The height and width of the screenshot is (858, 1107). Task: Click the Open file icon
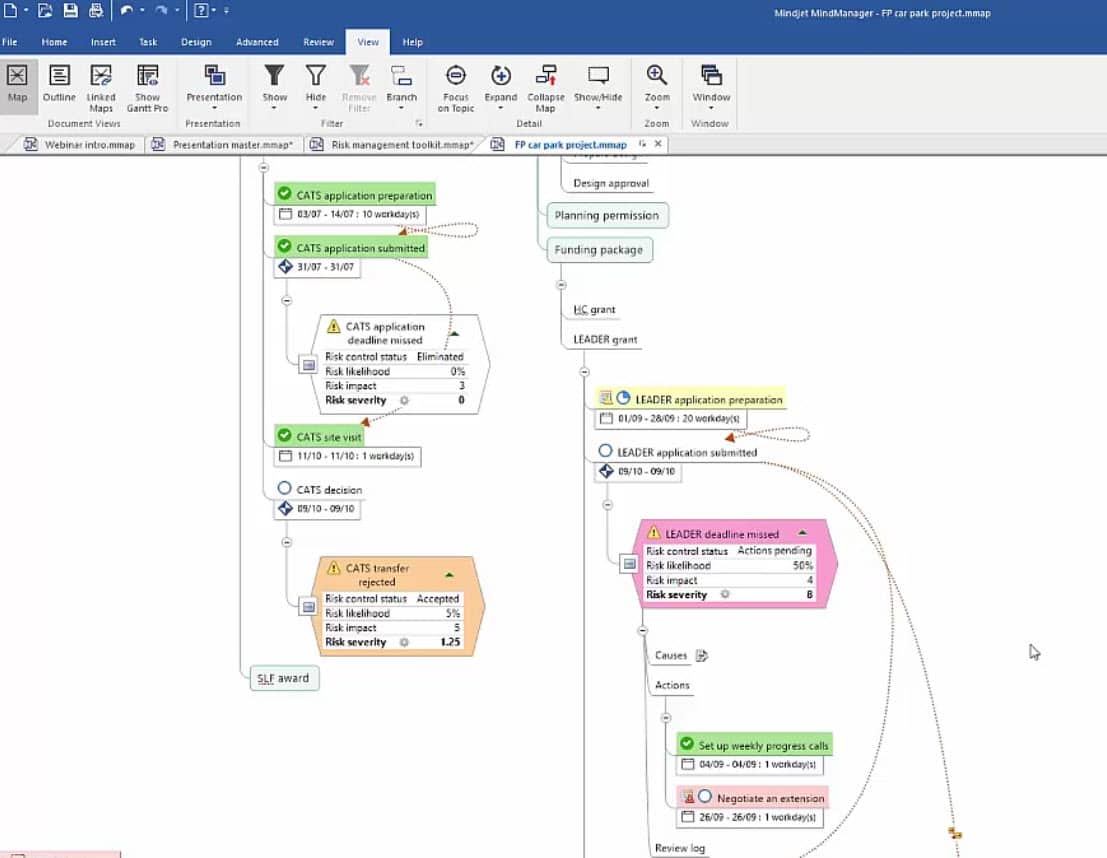(x=44, y=10)
